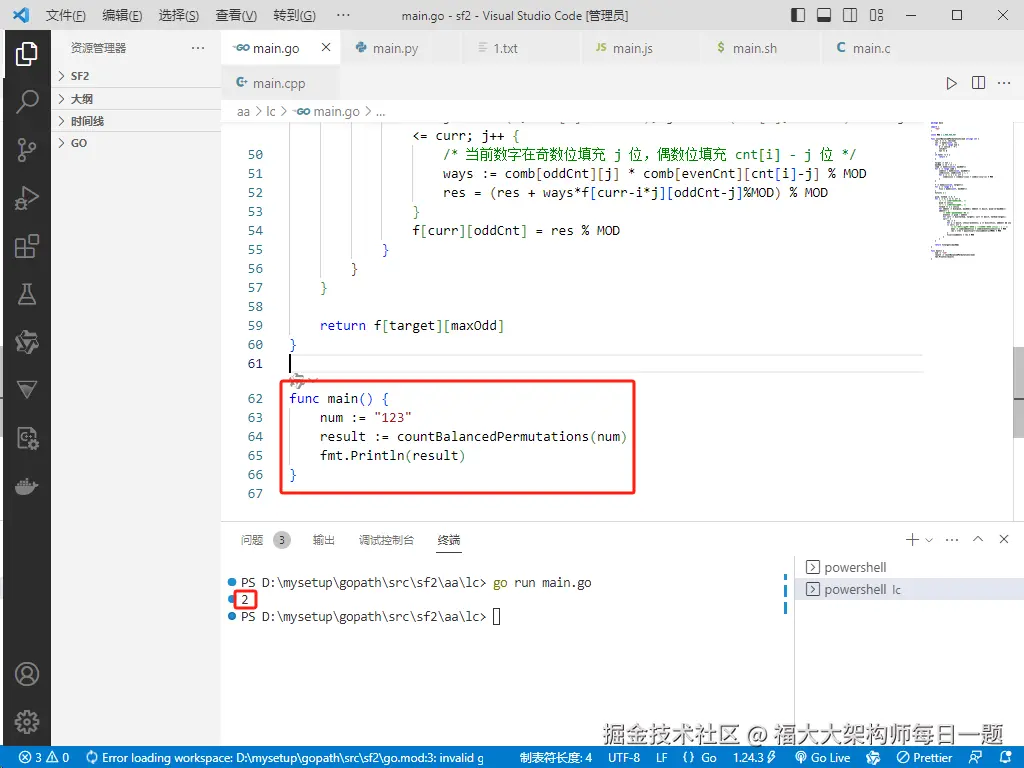Expand the GO section in explorer
1024x768 pixels.
136,143
